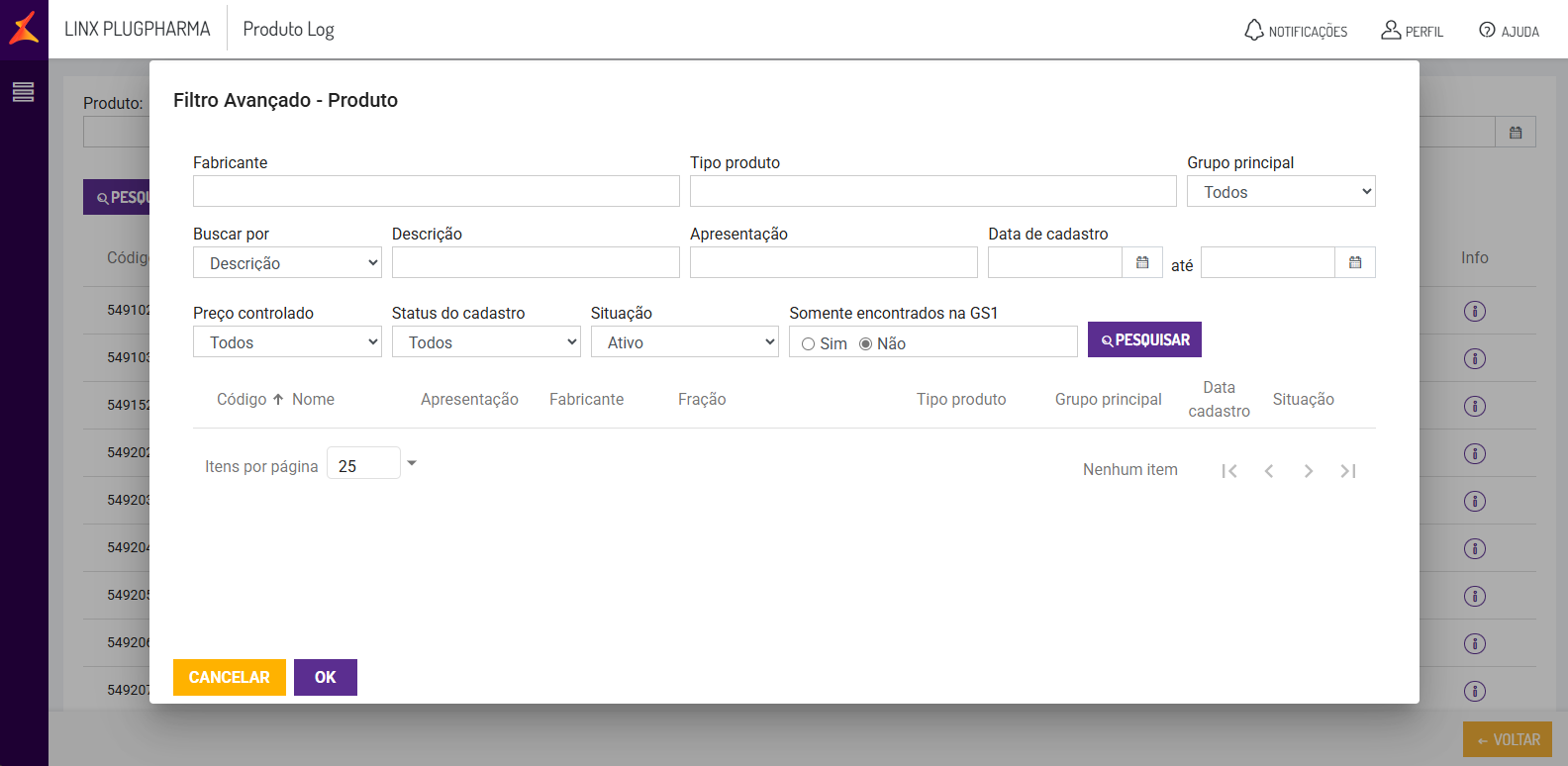This screenshot has width=1568, height=766.
Task: Open calendar for start Data de cadastro
Action: pyautogui.click(x=1142, y=262)
